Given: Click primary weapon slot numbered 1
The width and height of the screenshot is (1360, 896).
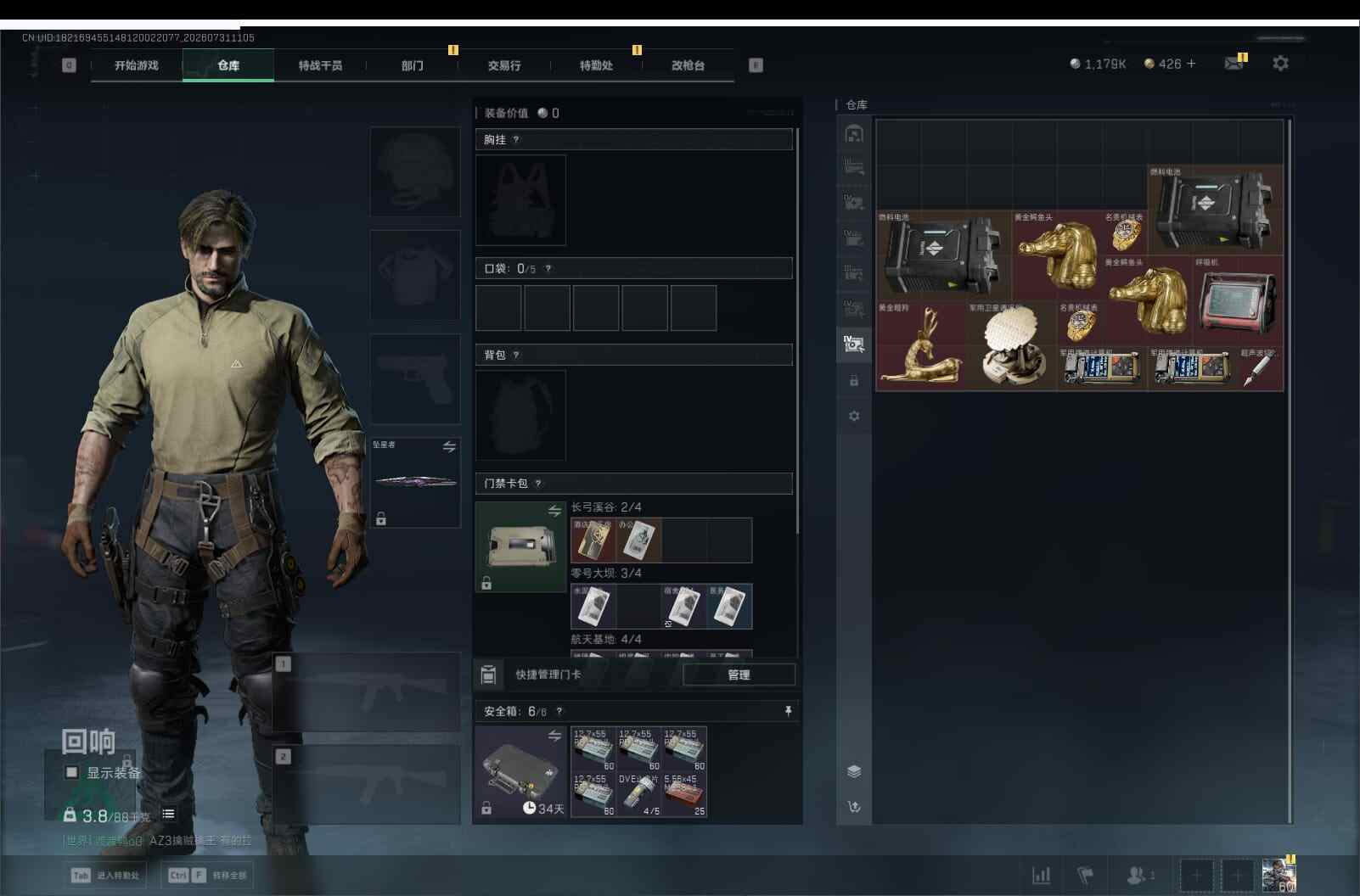Looking at the screenshot, I should point(368,692).
